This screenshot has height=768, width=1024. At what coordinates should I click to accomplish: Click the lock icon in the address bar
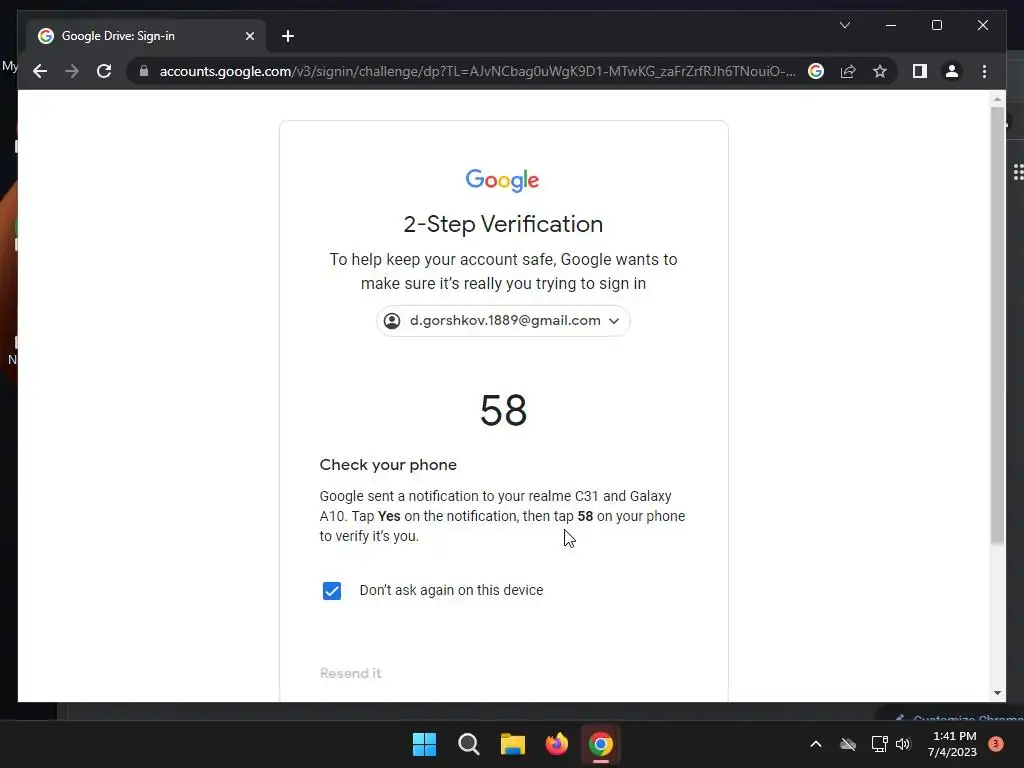[144, 71]
